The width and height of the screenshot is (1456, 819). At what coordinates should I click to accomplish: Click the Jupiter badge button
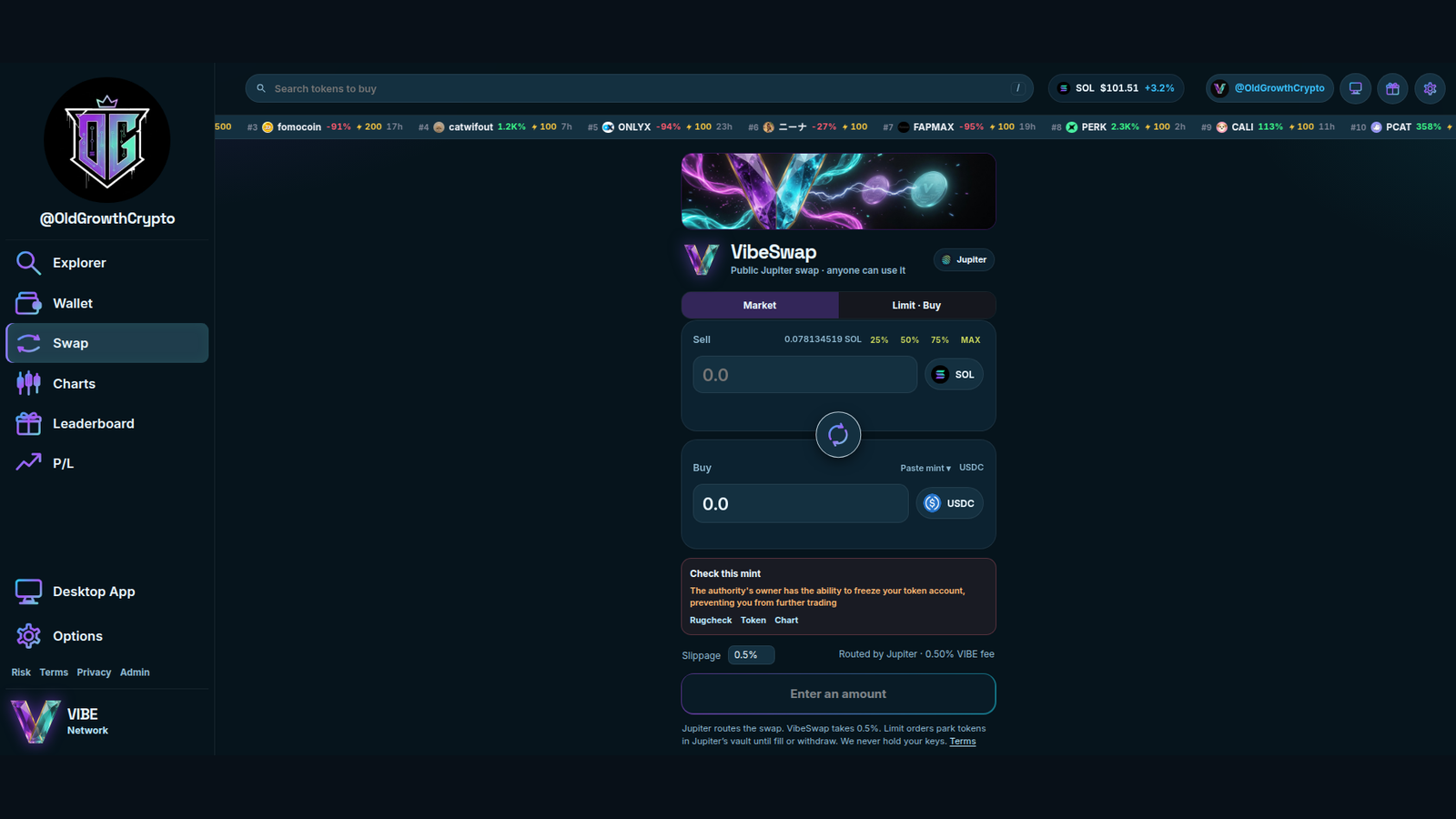click(x=964, y=259)
